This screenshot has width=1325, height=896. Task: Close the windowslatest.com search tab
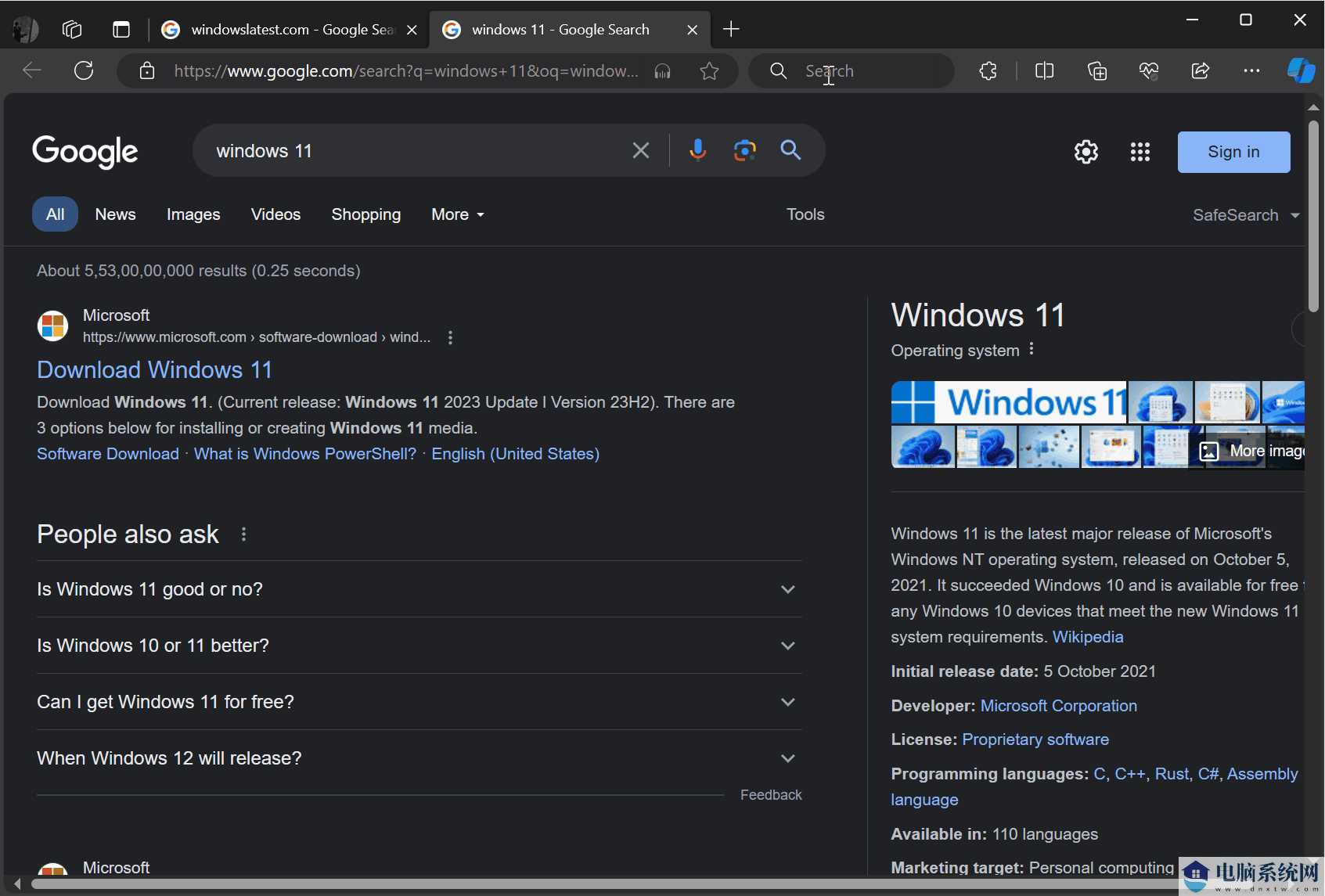412,30
